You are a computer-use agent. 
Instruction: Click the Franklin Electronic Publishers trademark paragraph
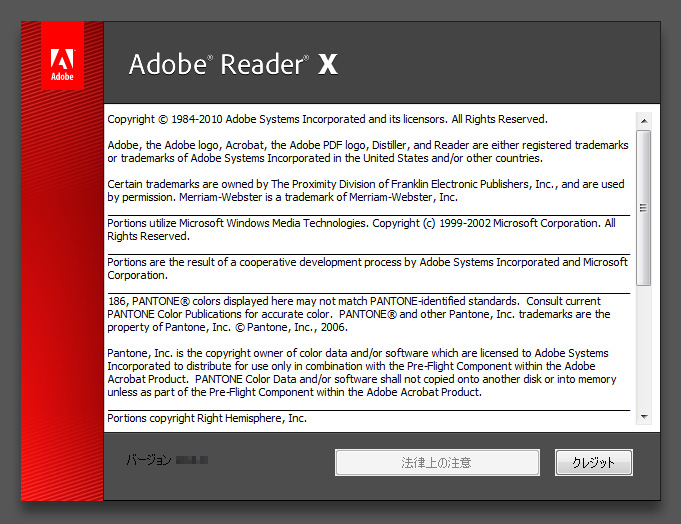point(365,191)
